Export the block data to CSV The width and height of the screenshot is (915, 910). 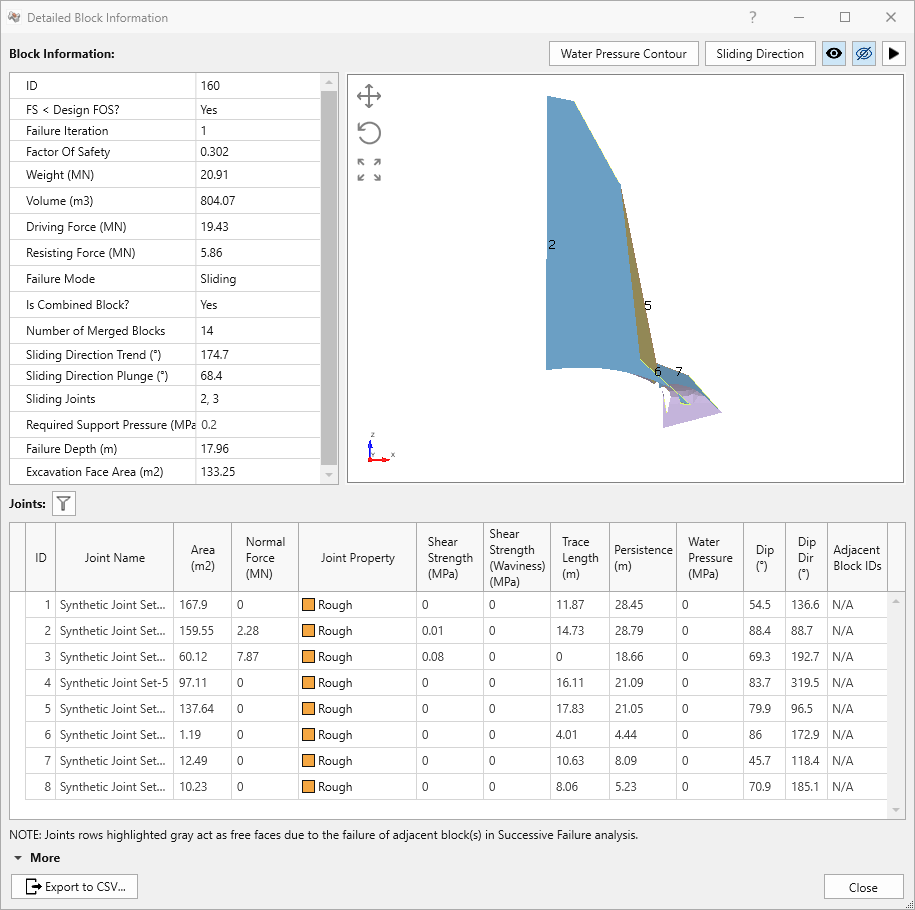point(75,887)
